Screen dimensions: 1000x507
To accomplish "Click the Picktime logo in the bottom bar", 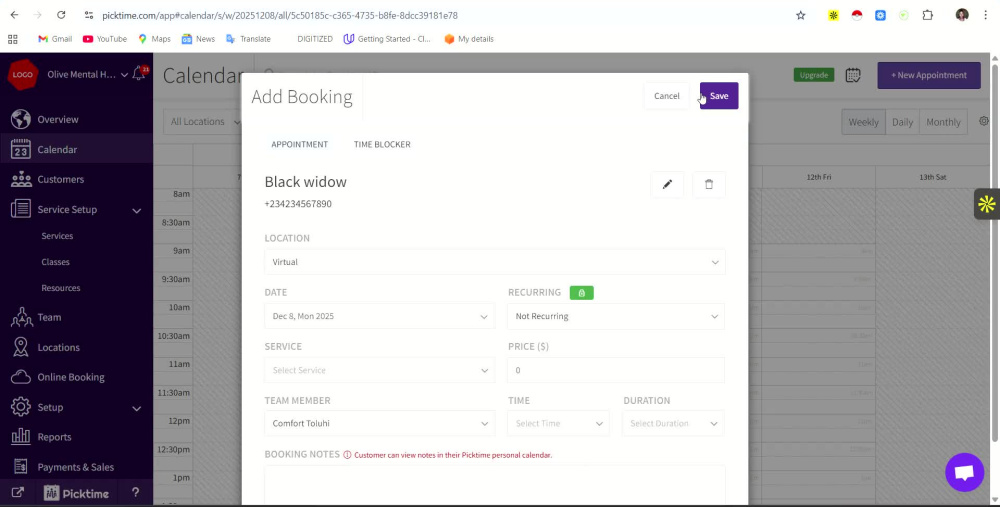I will [77, 493].
